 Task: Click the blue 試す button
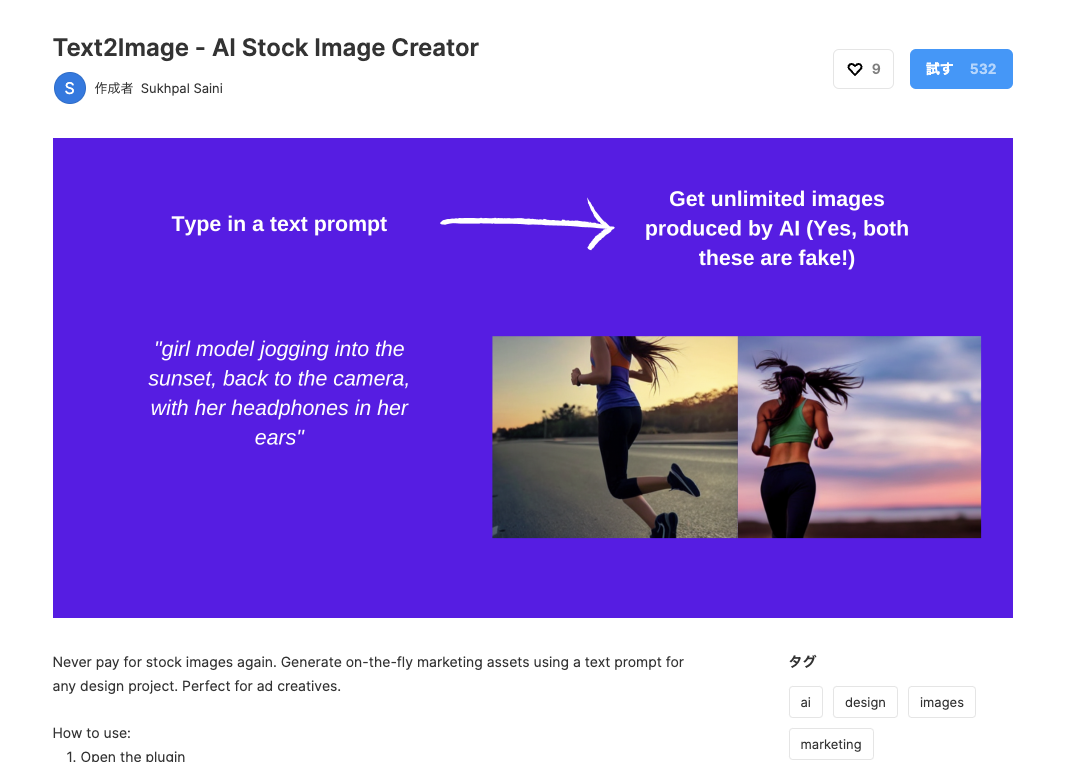pos(960,69)
